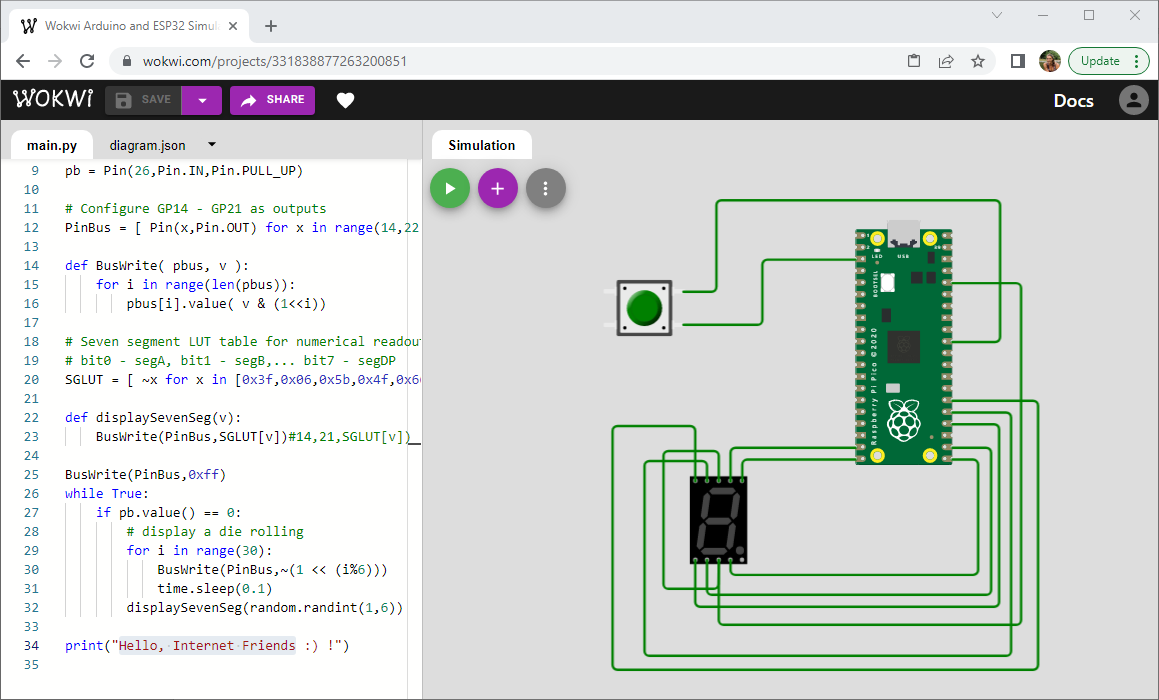The height and width of the screenshot is (700, 1159).
Task: Open a new browser tab
Action: click(x=271, y=26)
